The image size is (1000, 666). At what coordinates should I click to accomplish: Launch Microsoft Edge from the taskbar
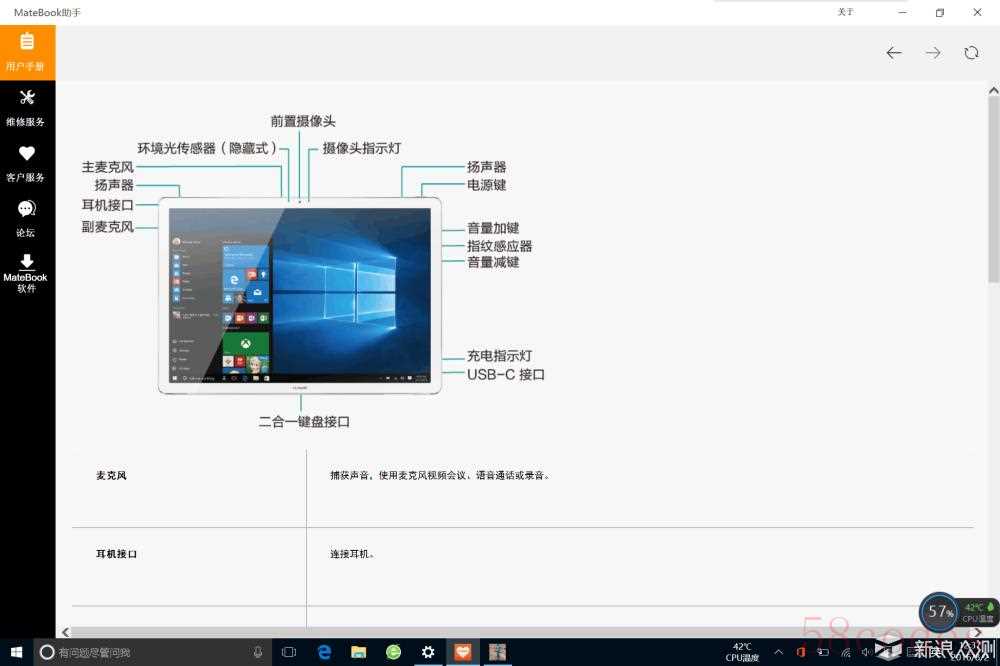click(325, 652)
